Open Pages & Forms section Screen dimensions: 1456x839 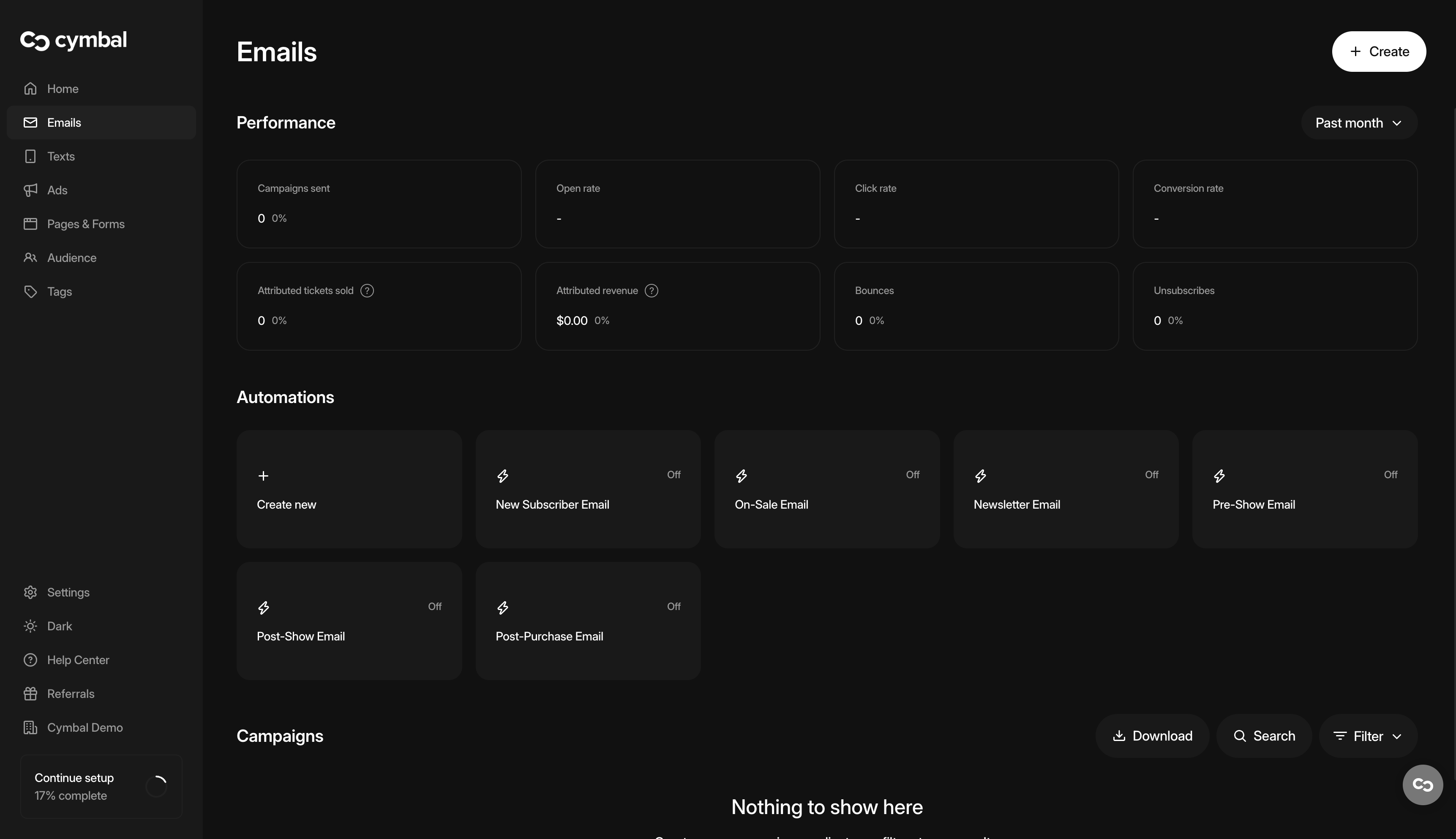click(x=85, y=224)
